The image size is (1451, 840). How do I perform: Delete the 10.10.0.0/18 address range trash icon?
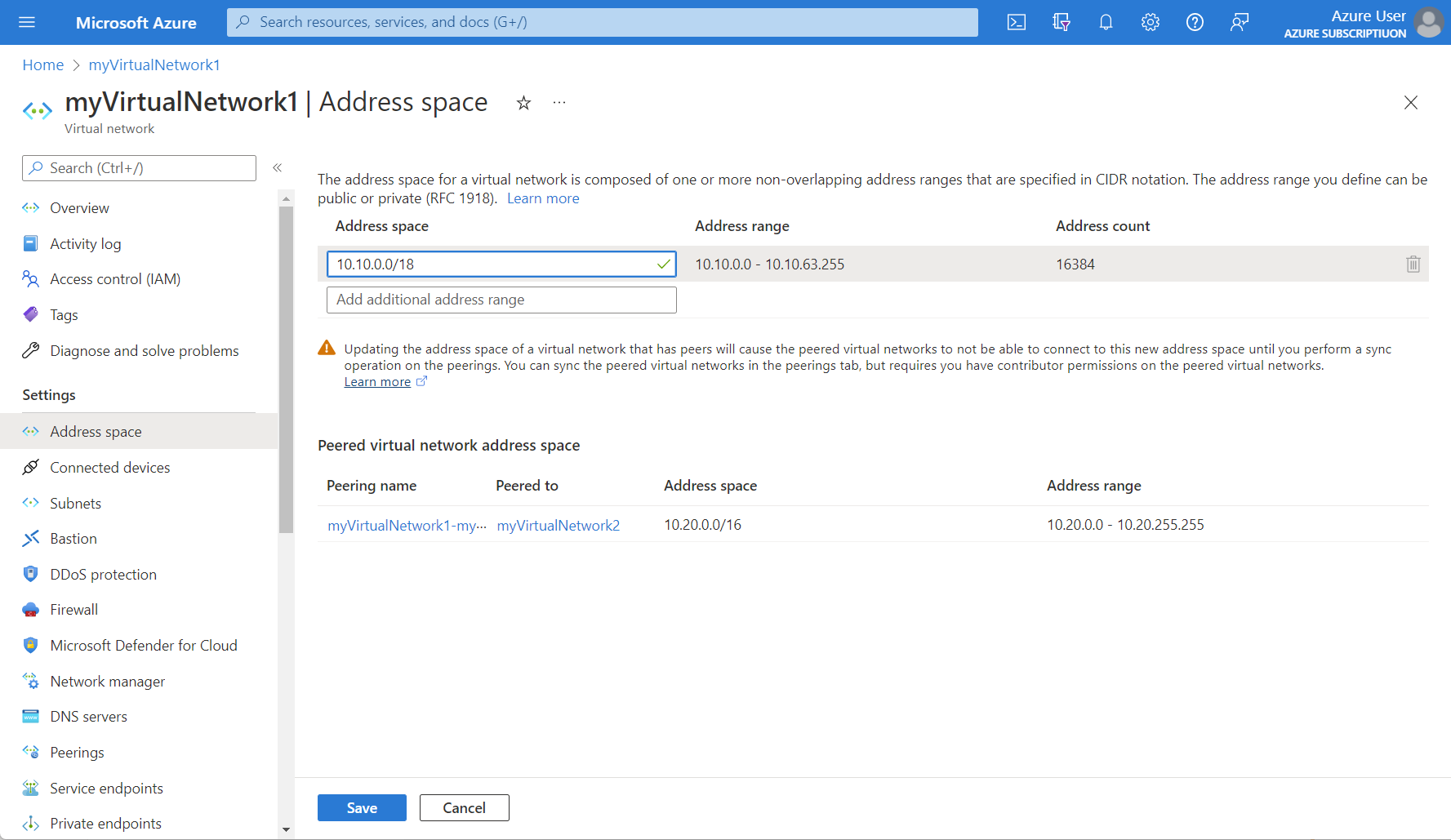pos(1413,264)
